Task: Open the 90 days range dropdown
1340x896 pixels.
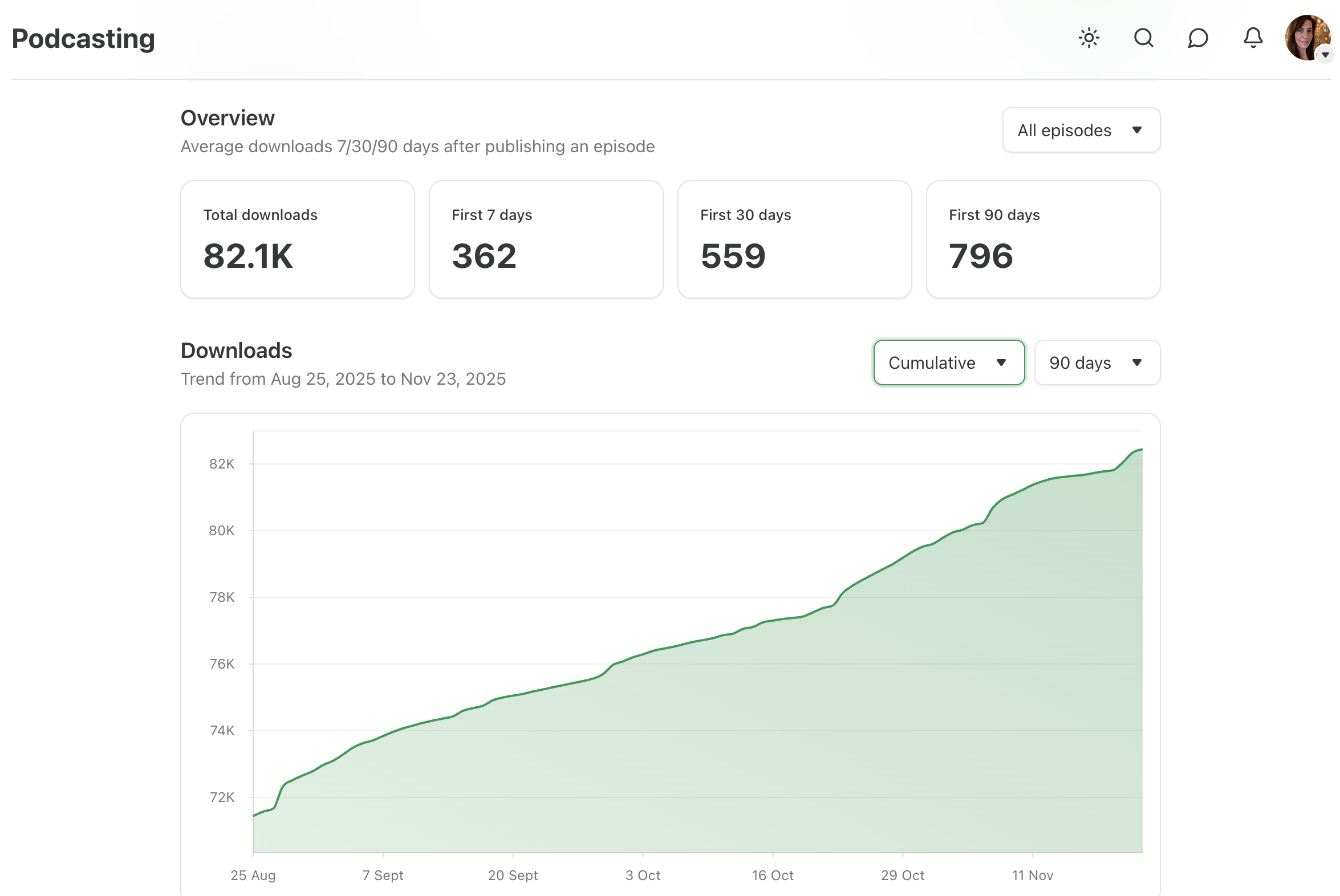Action: [1097, 363]
